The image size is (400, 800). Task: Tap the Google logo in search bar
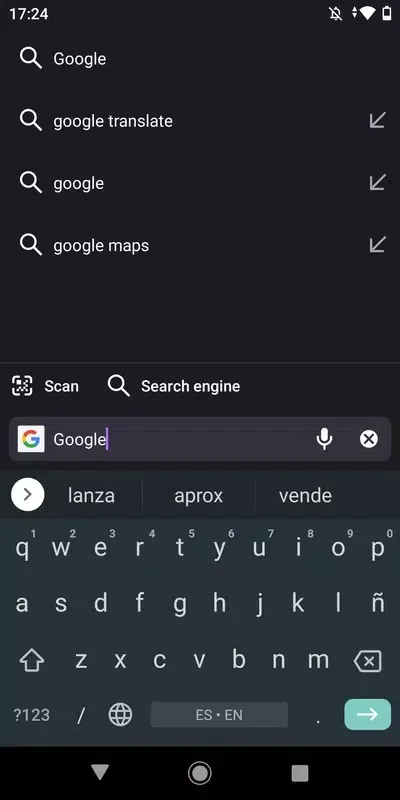31,439
